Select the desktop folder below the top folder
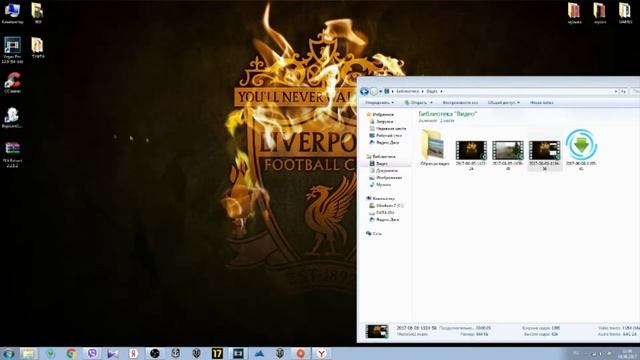The width and height of the screenshot is (640, 360). [x=38, y=48]
